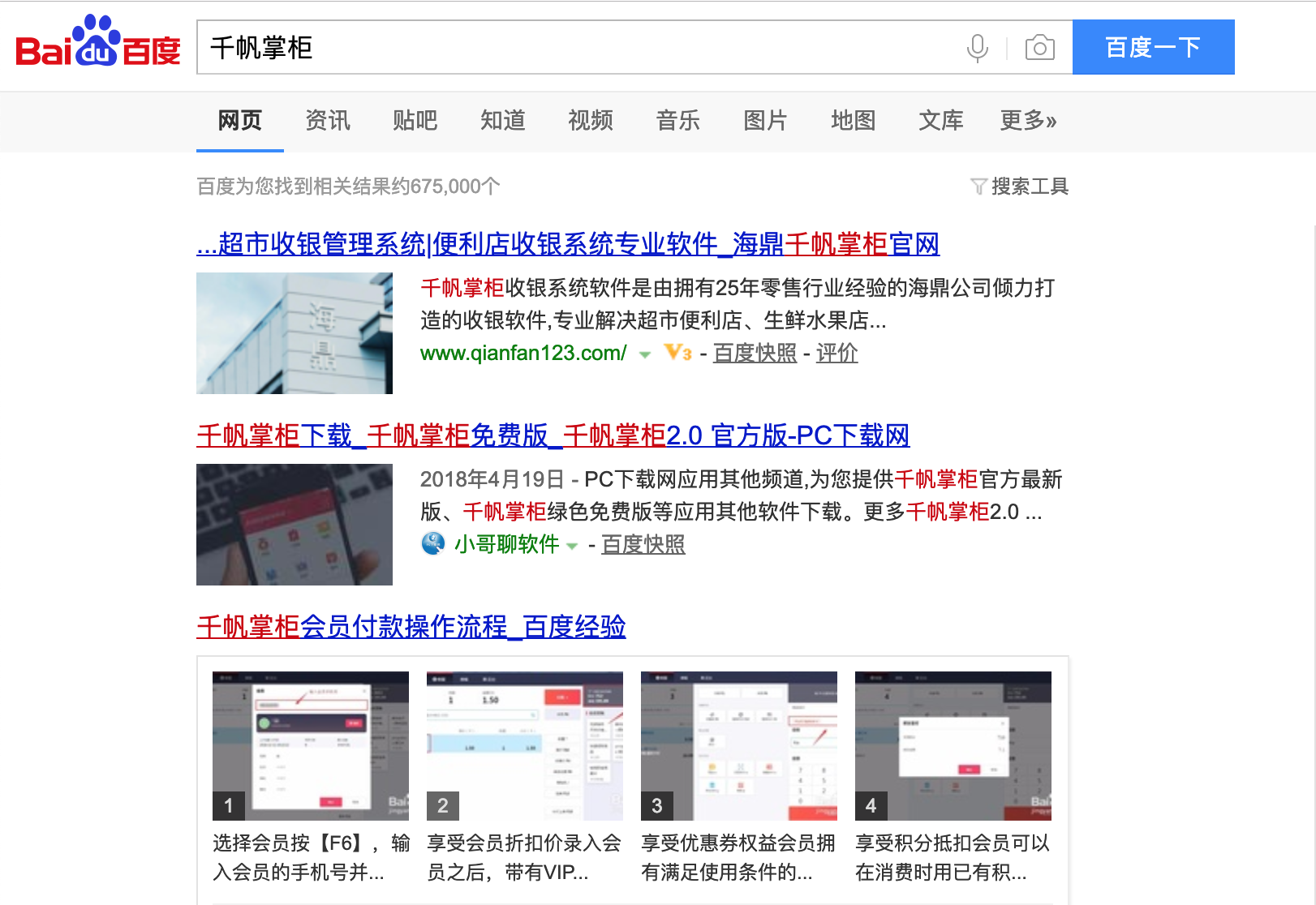Open the 更多» menu
The image size is (1316, 905).
[1028, 121]
